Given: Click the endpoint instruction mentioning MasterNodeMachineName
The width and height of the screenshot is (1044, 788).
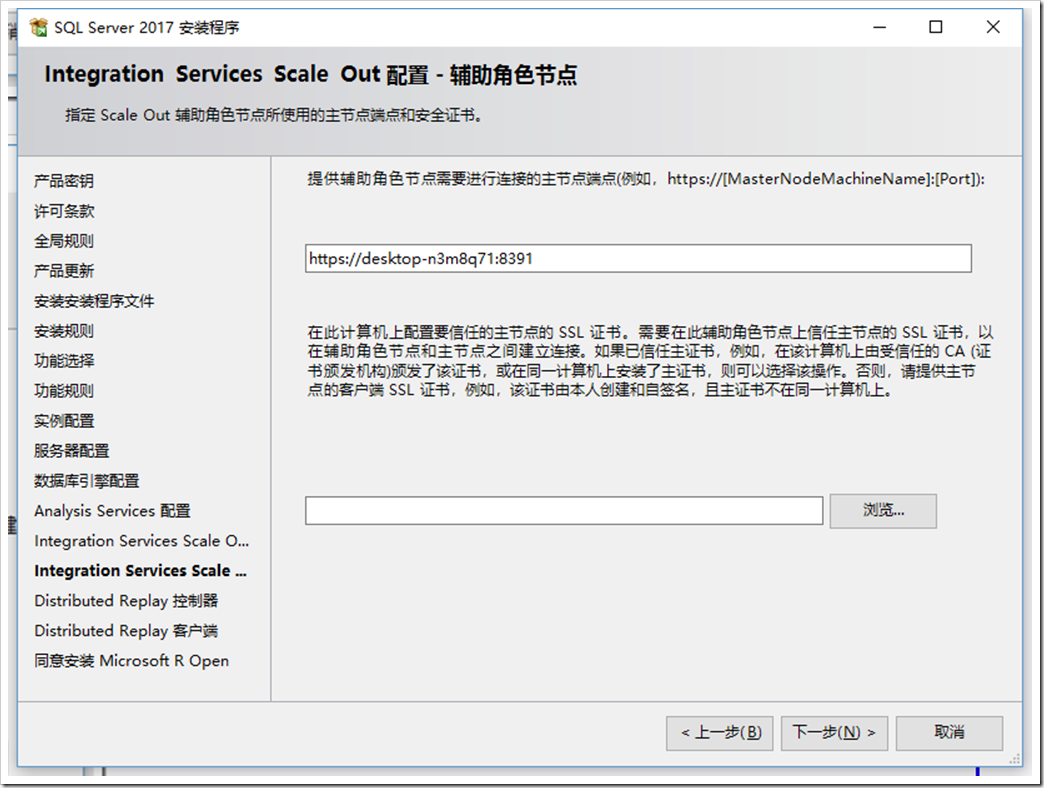Looking at the screenshot, I should tap(646, 179).
